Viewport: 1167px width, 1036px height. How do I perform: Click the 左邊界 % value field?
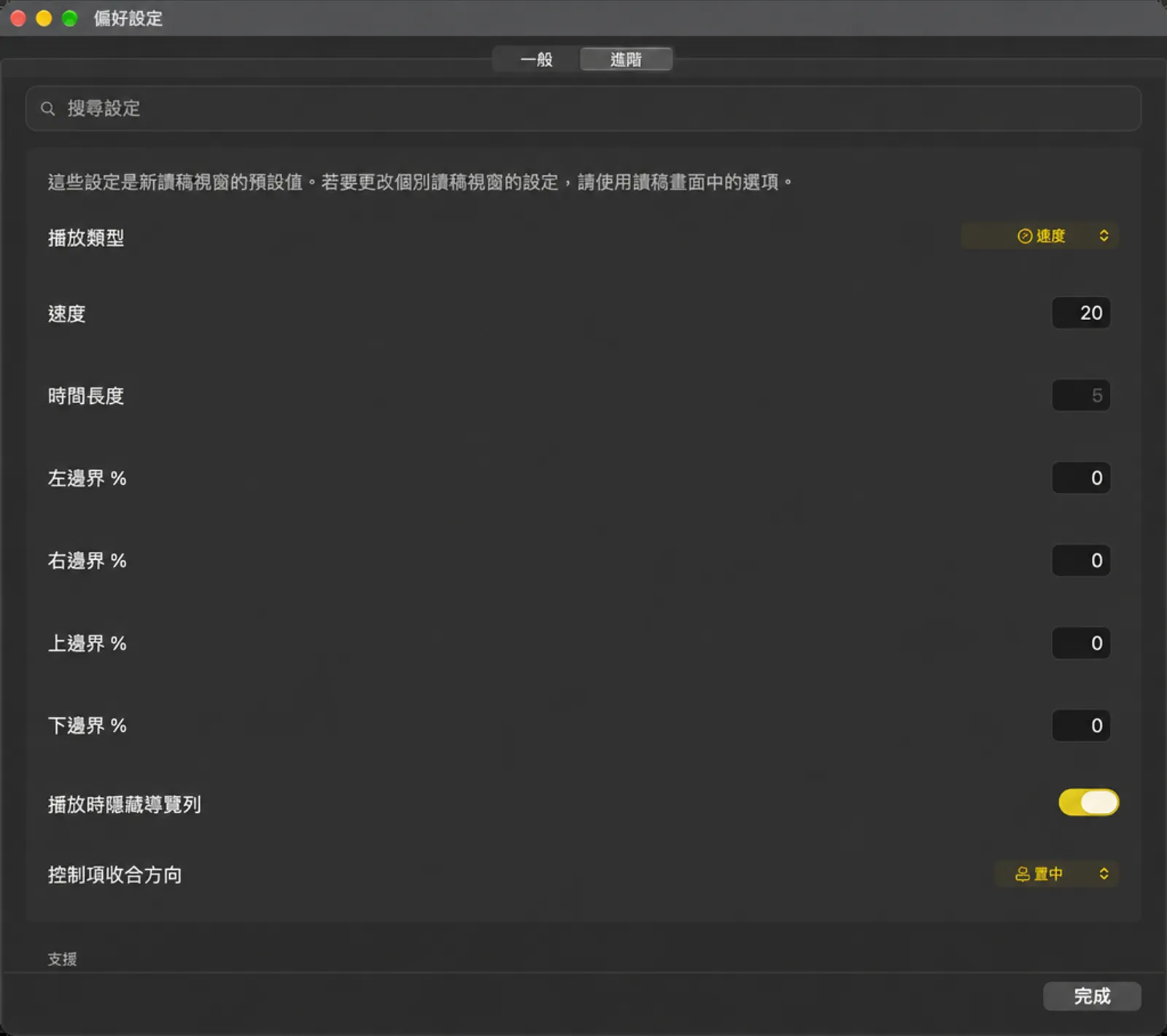coord(1081,478)
